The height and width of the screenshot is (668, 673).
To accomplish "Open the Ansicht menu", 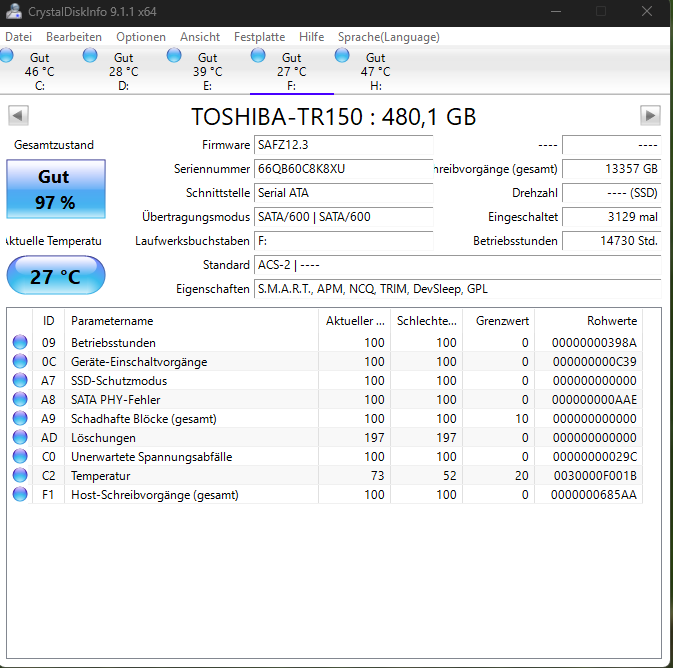I will [x=200, y=37].
